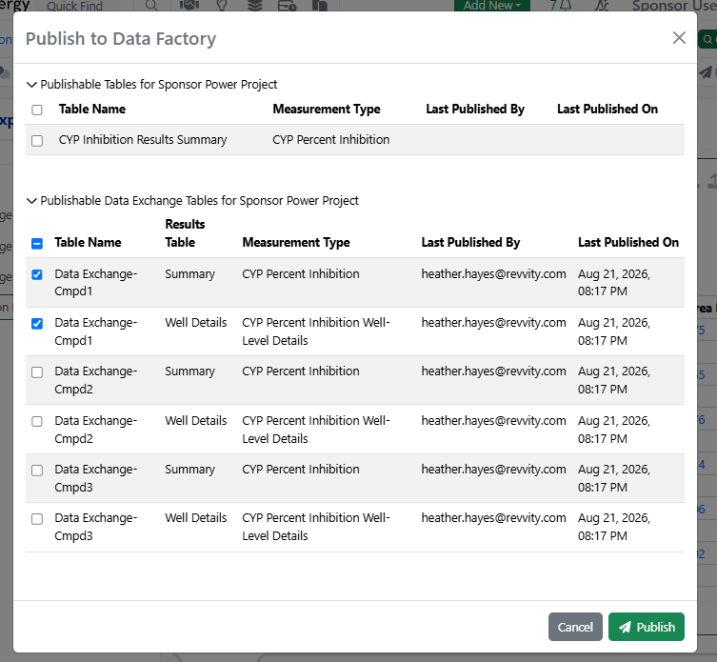The height and width of the screenshot is (662, 717).
Task: Click Data Exchange-Cmpd3 name in Well Details row
Action: click(x=96, y=527)
